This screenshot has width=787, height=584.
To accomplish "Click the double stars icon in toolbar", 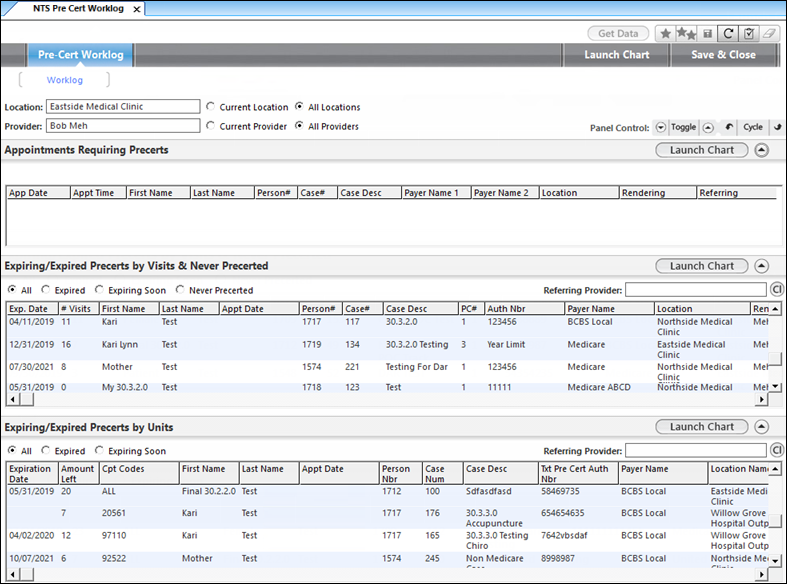I will (x=686, y=34).
